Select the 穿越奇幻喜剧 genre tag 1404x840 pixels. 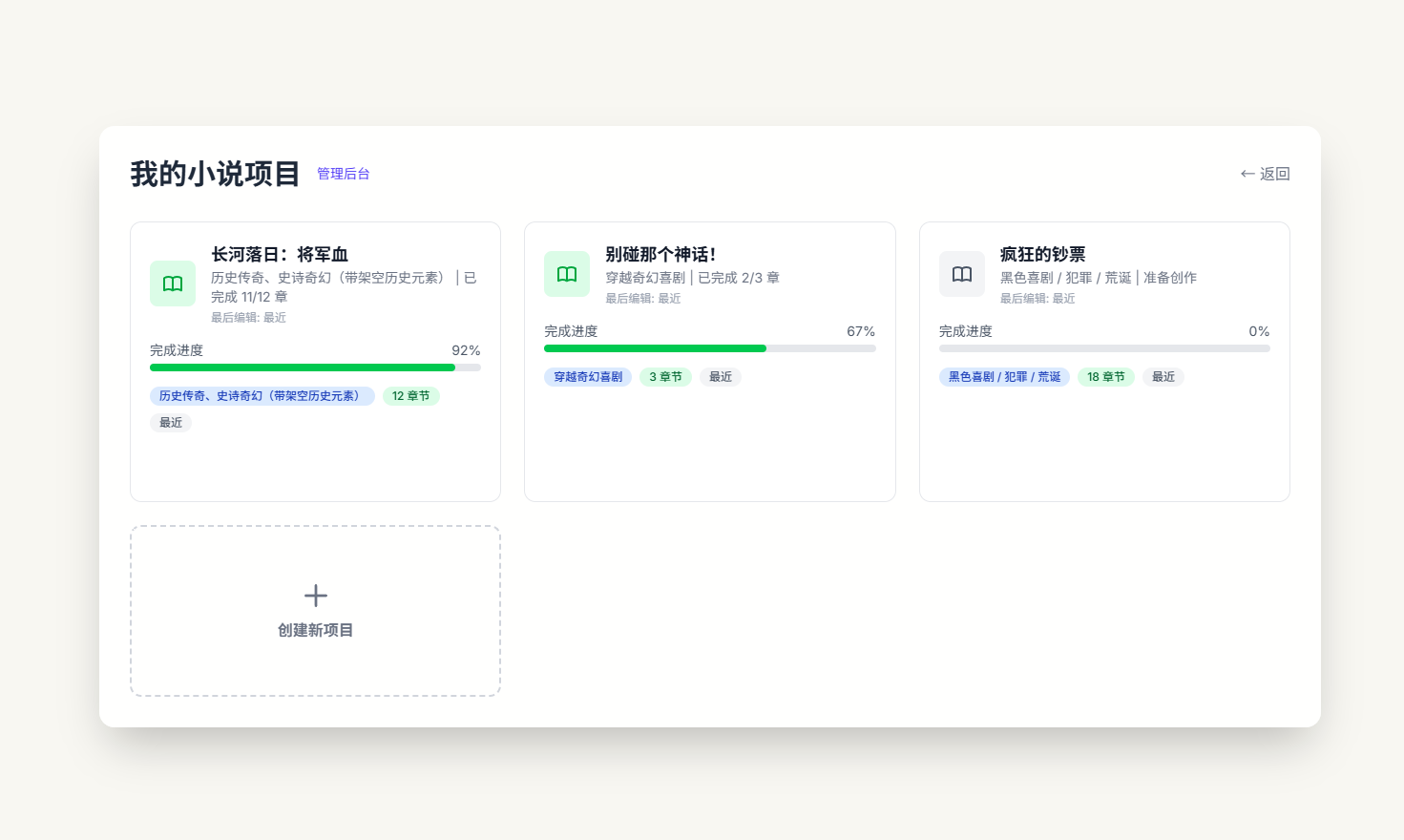pos(587,376)
